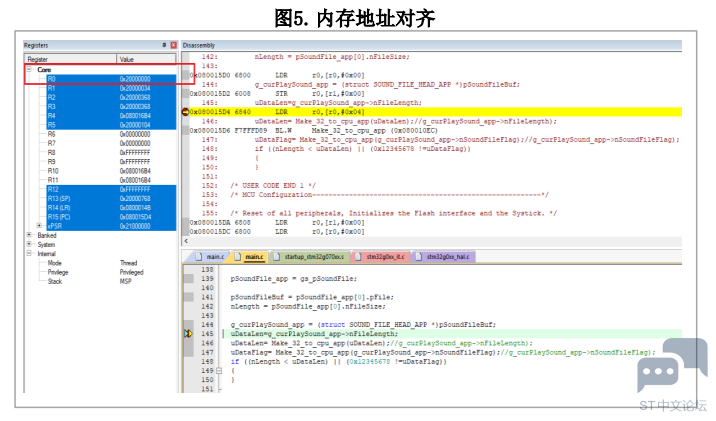The height and width of the screenshot is (421, 716).
Task: Click the Value column header
Action: coord(146,59)
